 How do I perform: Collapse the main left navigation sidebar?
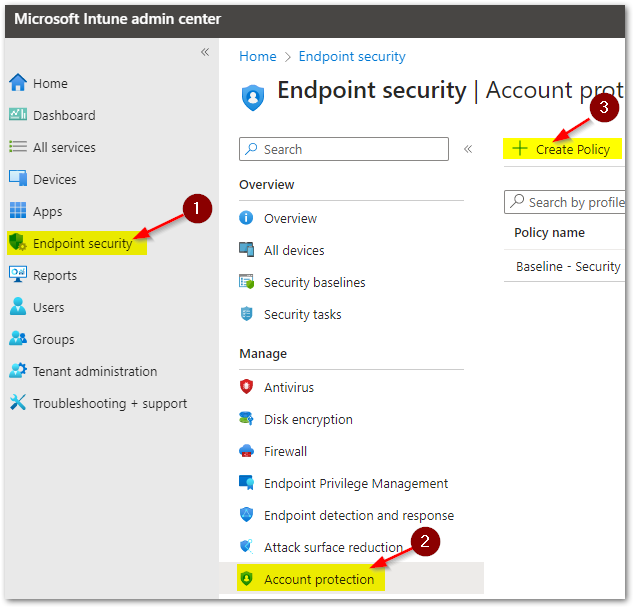(205, 52)
